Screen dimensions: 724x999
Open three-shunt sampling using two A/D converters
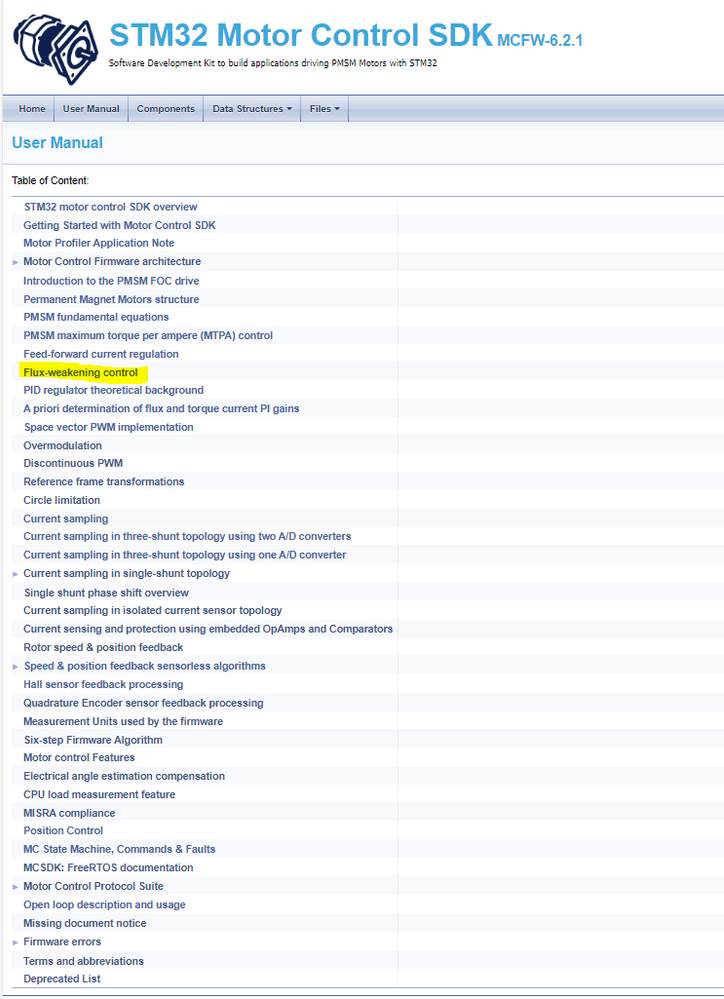pyautogui.click(x=187, y=536)
